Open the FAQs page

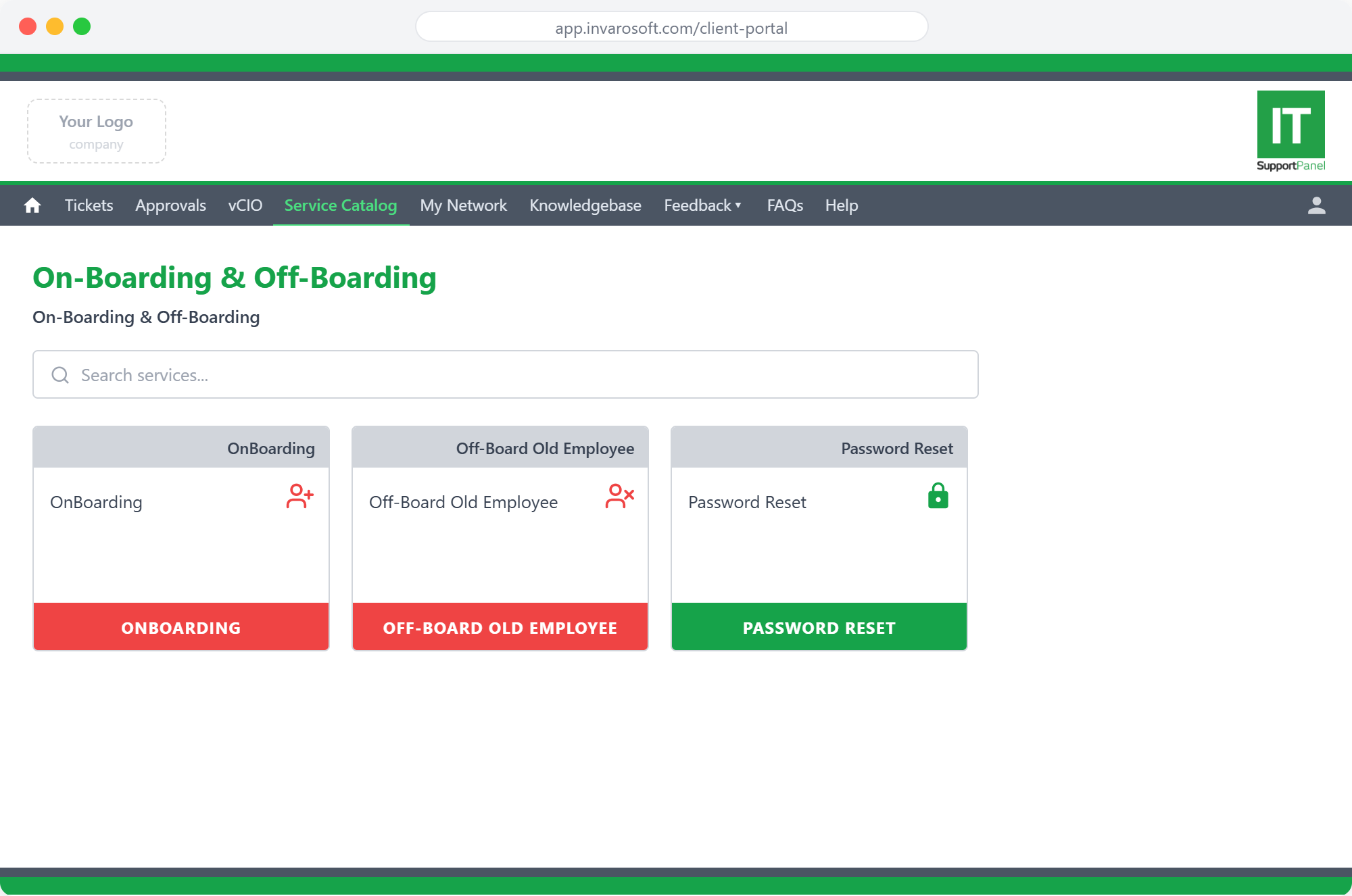point(785,205)
